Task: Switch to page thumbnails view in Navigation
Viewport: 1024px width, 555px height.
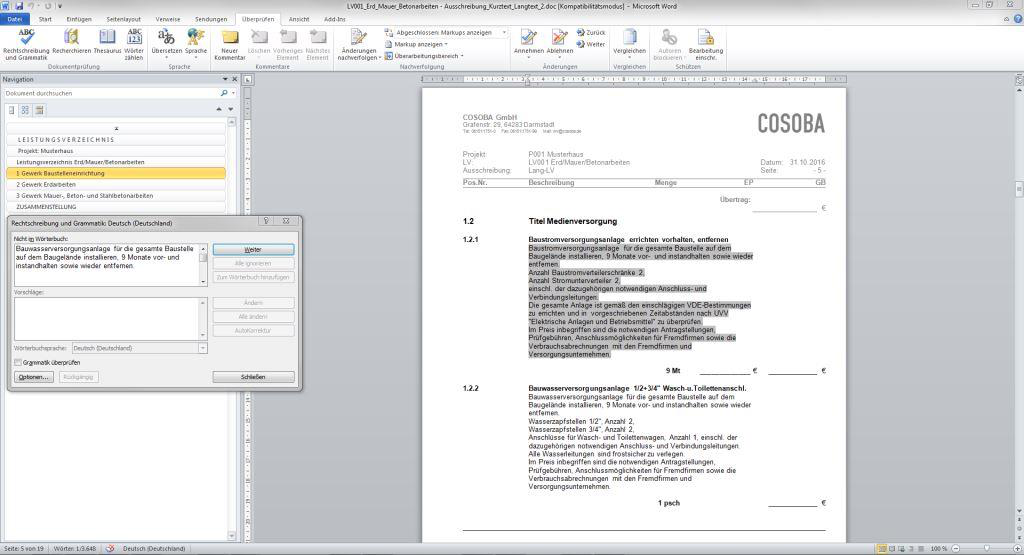Action: pos(25,109)
